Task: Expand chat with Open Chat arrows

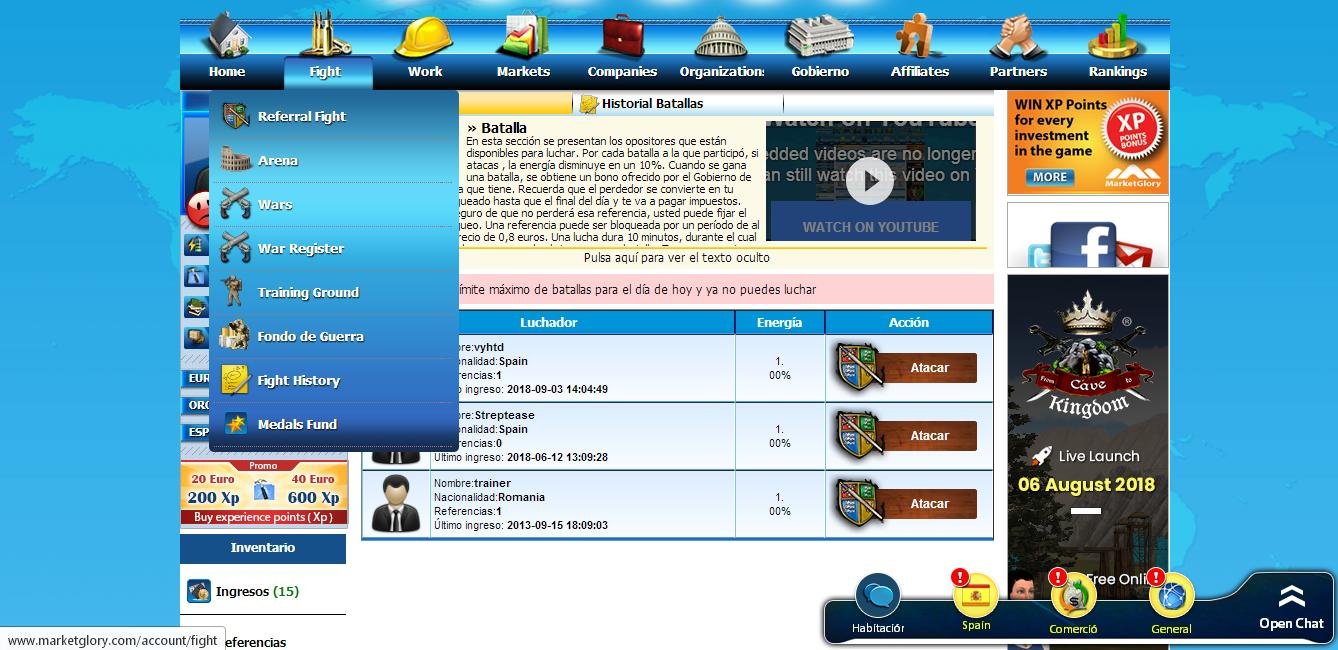Action: (x=1291, y=597)
